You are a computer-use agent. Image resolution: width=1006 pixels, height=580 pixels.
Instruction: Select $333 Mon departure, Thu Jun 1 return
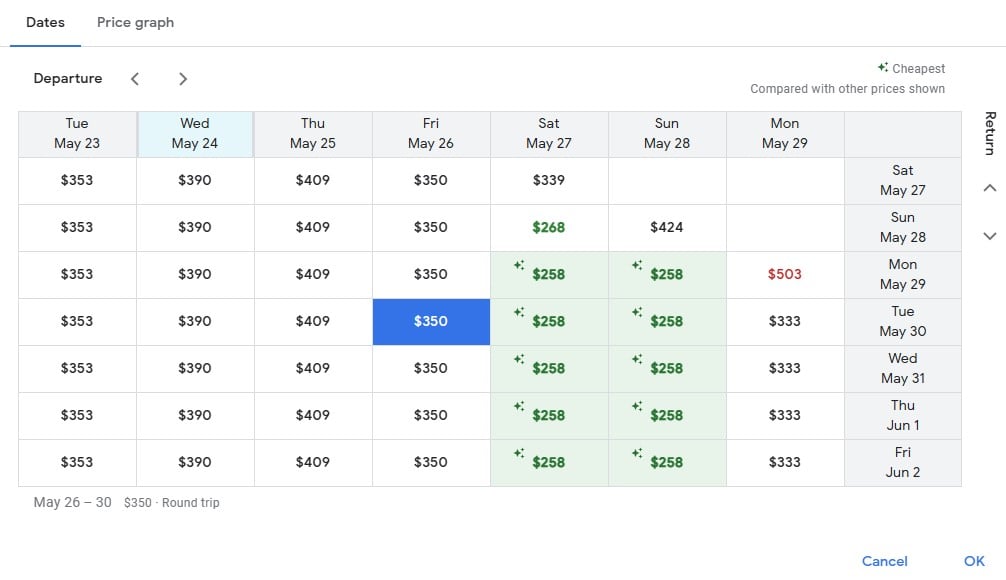point(785,416)
